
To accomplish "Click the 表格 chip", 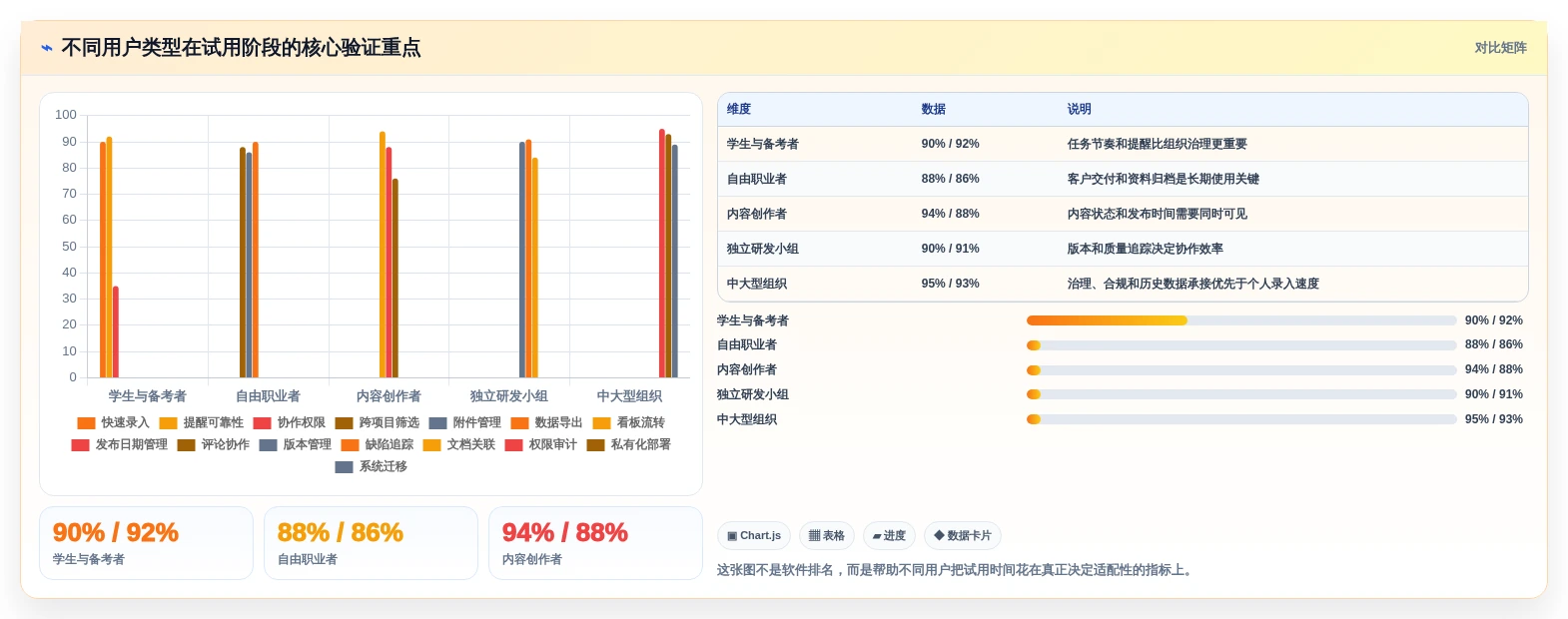I will click(827, 536).
